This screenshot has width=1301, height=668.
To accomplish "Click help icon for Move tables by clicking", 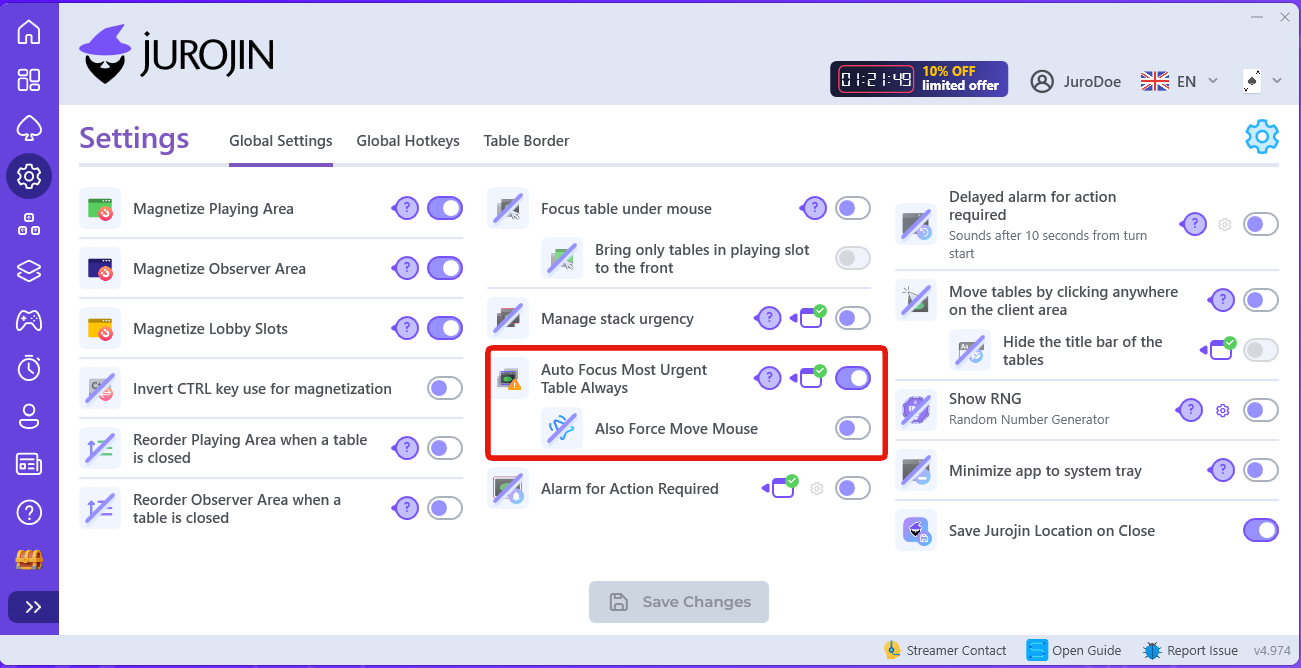I will pos(1222,300).
